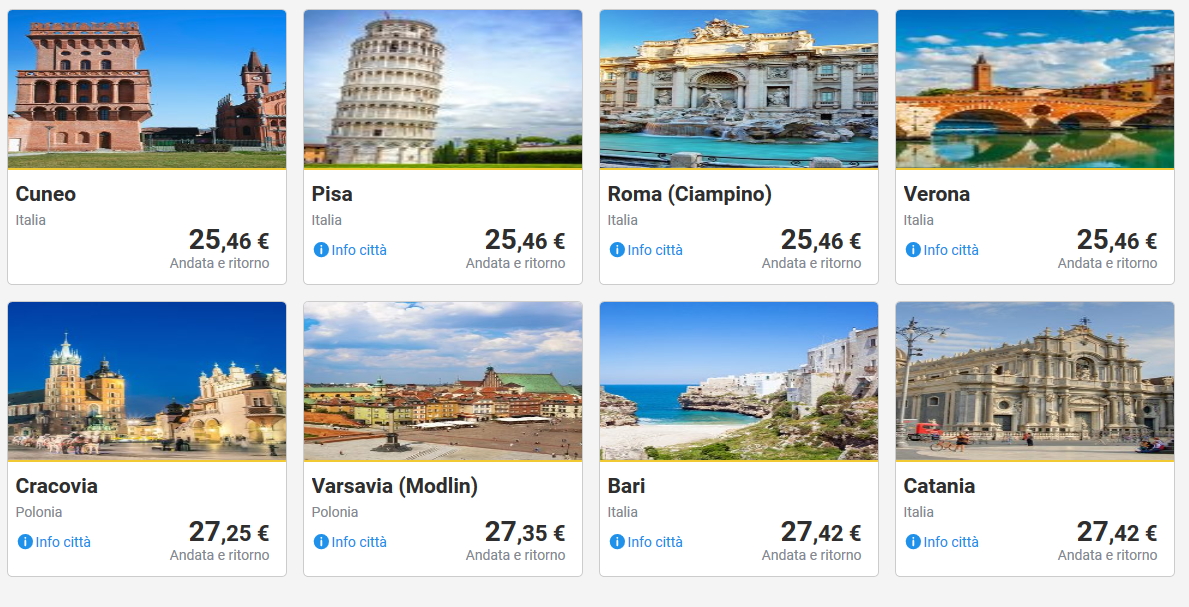Viewport: 1189px width, 607px height.
Task: Open the Catania cathedral image
Action: (x=1035, y=381)
